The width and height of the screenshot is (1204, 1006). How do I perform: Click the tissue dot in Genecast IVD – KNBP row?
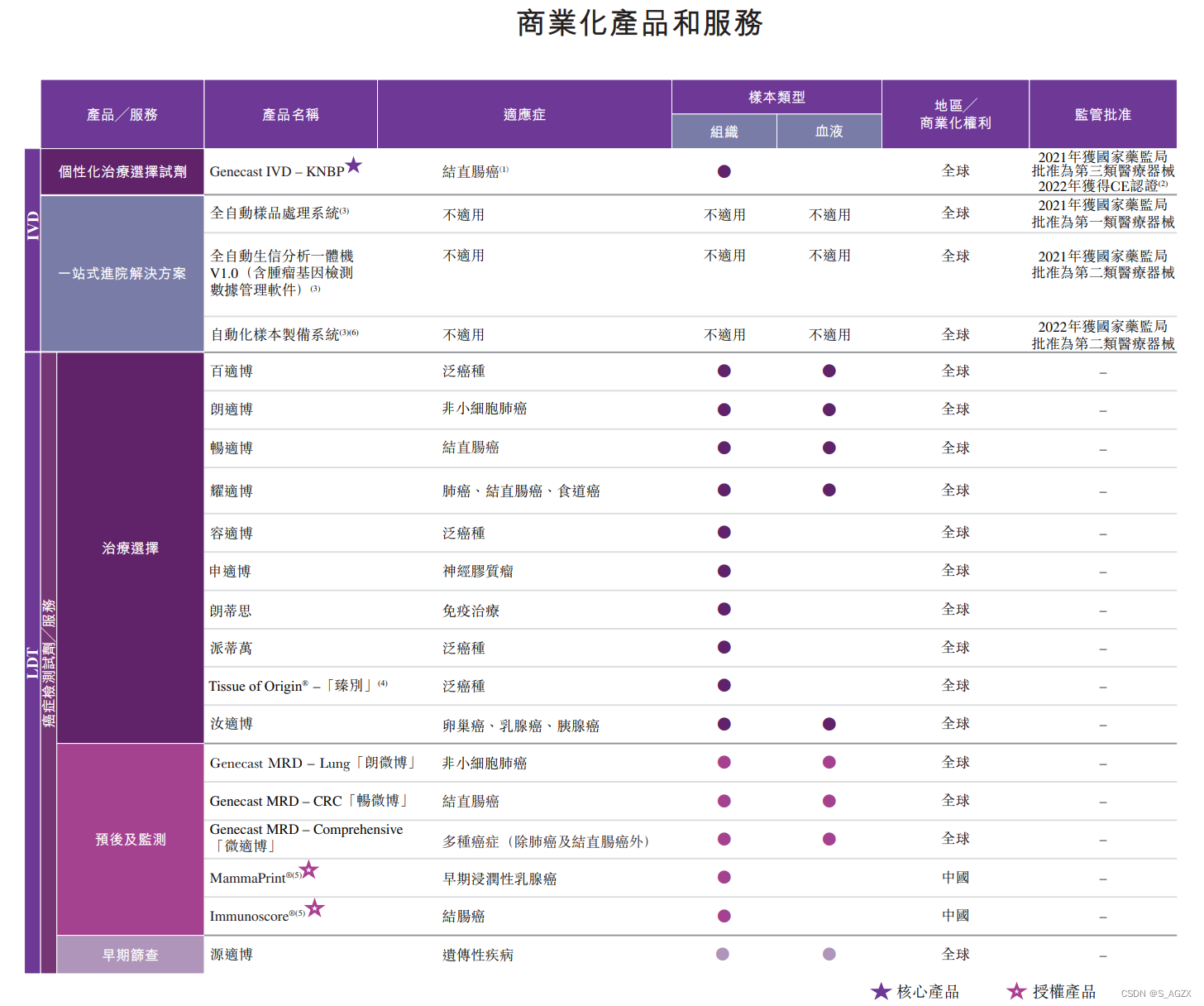click(x=724, y=171)
